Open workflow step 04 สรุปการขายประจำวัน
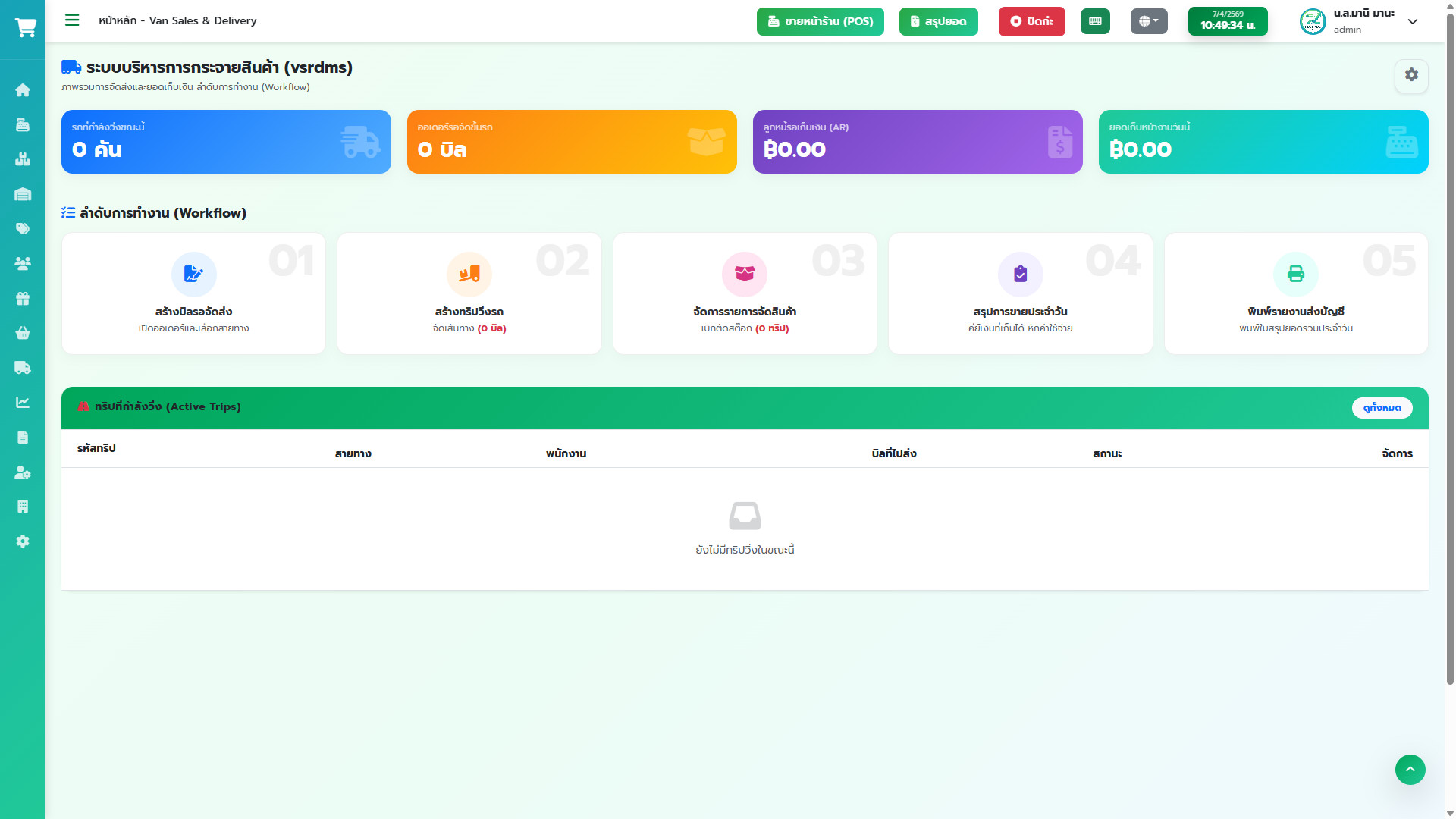Screen dimensions: 1456x819 1020,293
